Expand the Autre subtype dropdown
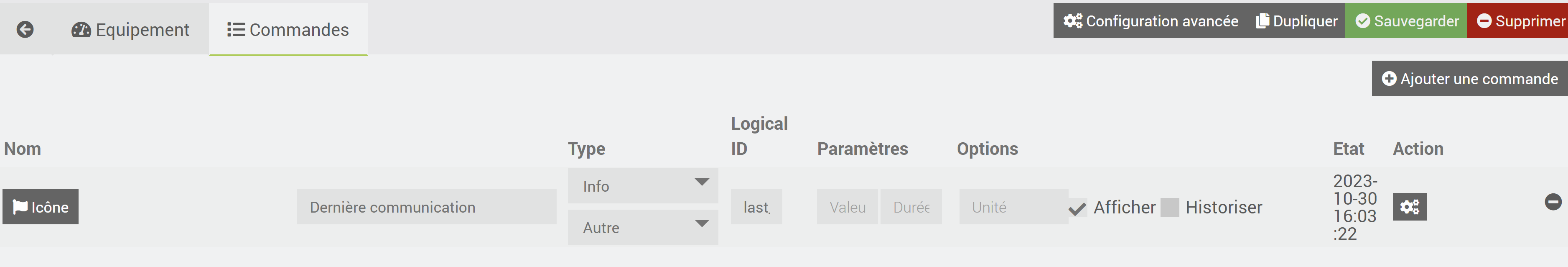Viewport: 1568px width, 267px height. [642, 227]
